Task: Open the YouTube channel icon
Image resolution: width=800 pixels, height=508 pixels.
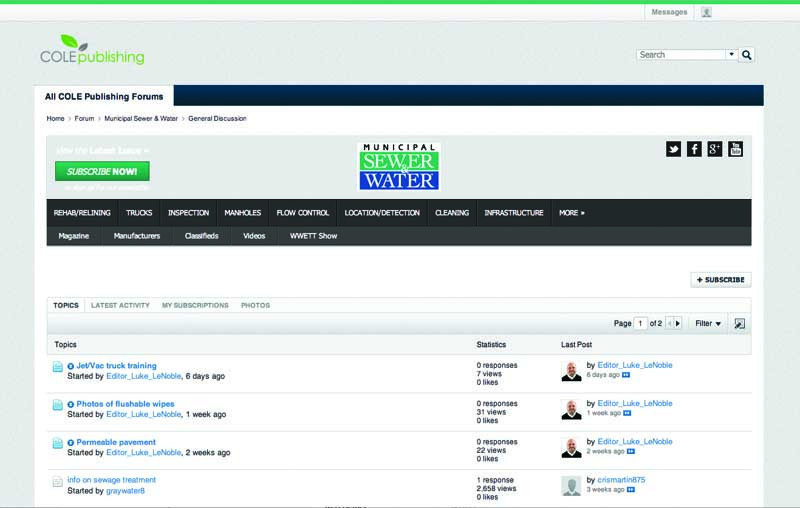Action: click(x=735, y=149)
